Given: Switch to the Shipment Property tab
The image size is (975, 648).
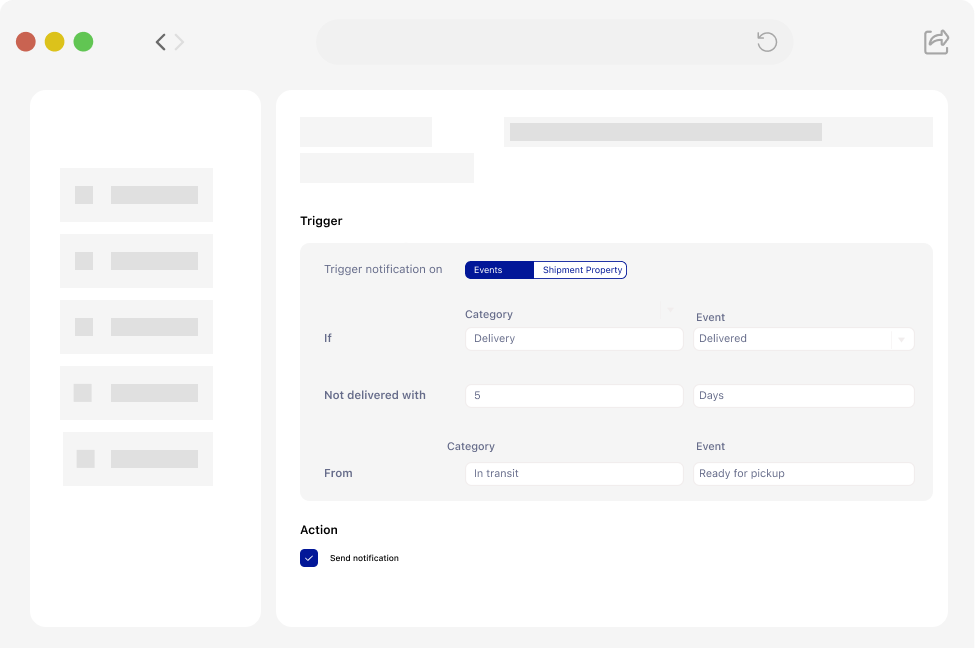Looking at the screenshot, I should pos(580,269).
